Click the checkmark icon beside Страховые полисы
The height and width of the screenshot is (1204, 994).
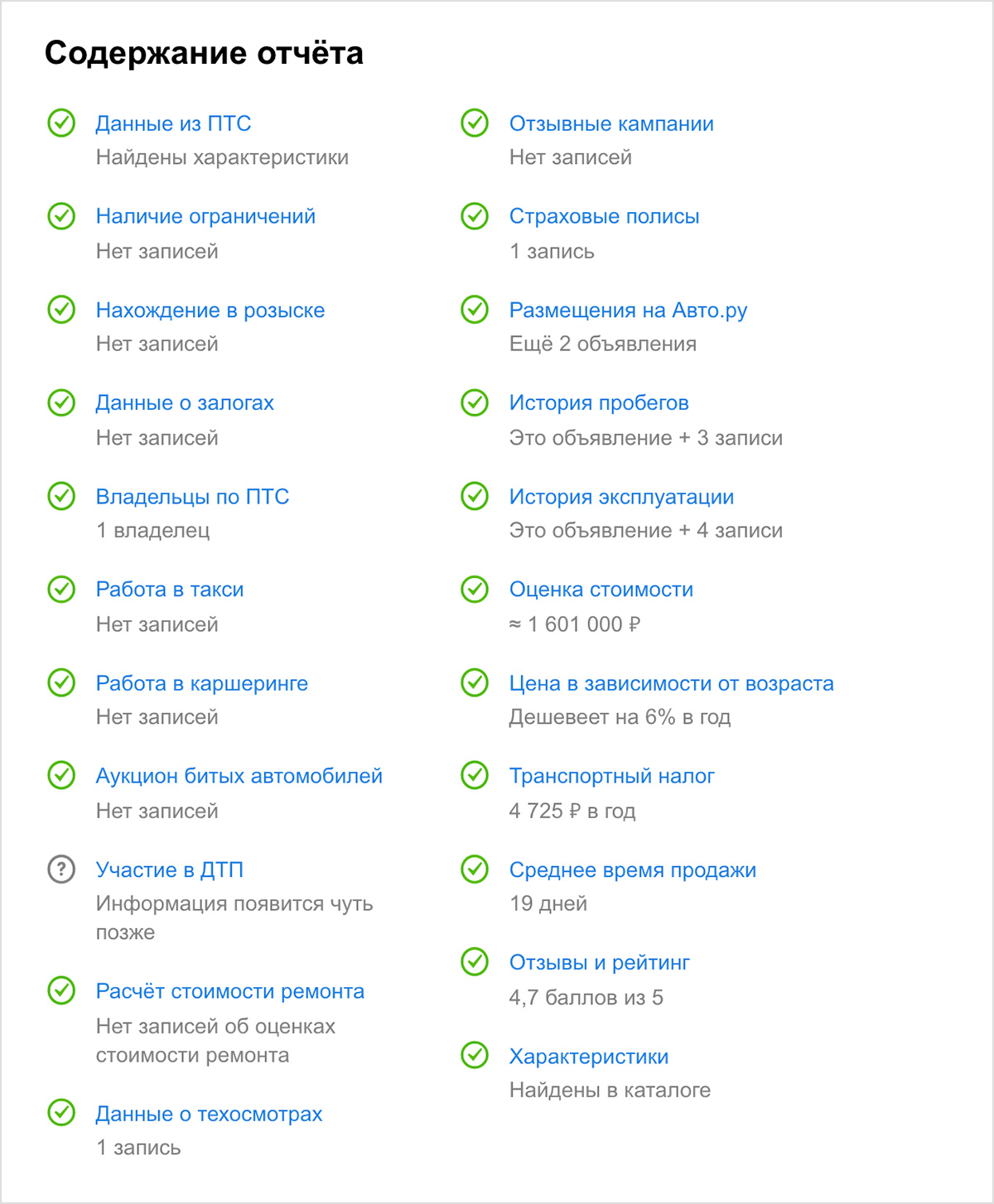475,216
